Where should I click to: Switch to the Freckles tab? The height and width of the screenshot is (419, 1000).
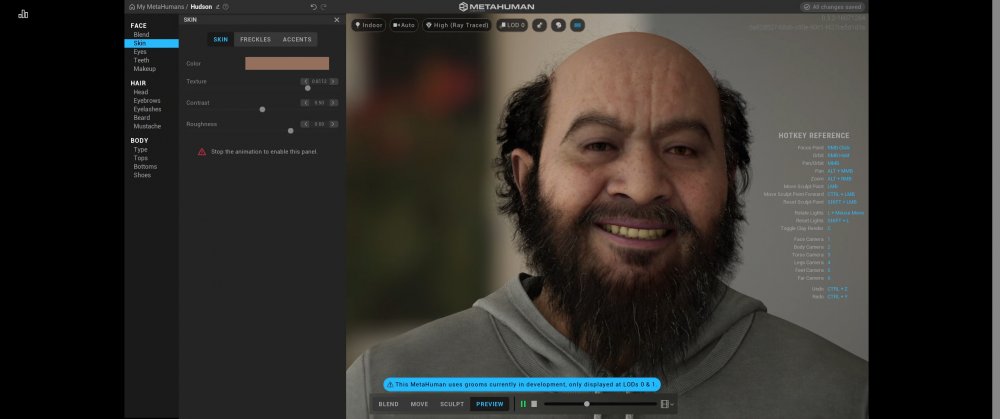click(255, 39)
